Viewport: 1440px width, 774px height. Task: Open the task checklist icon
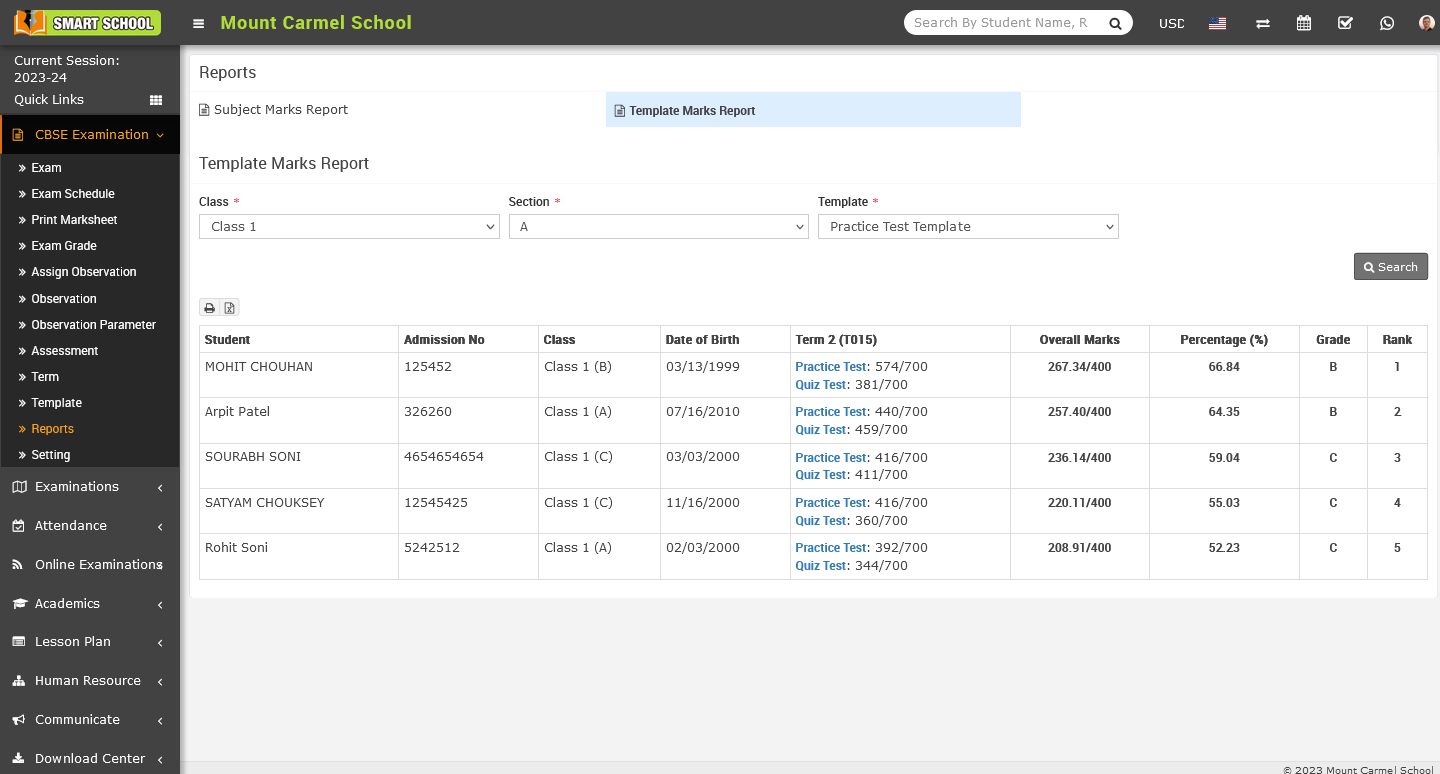(1345, 23)
